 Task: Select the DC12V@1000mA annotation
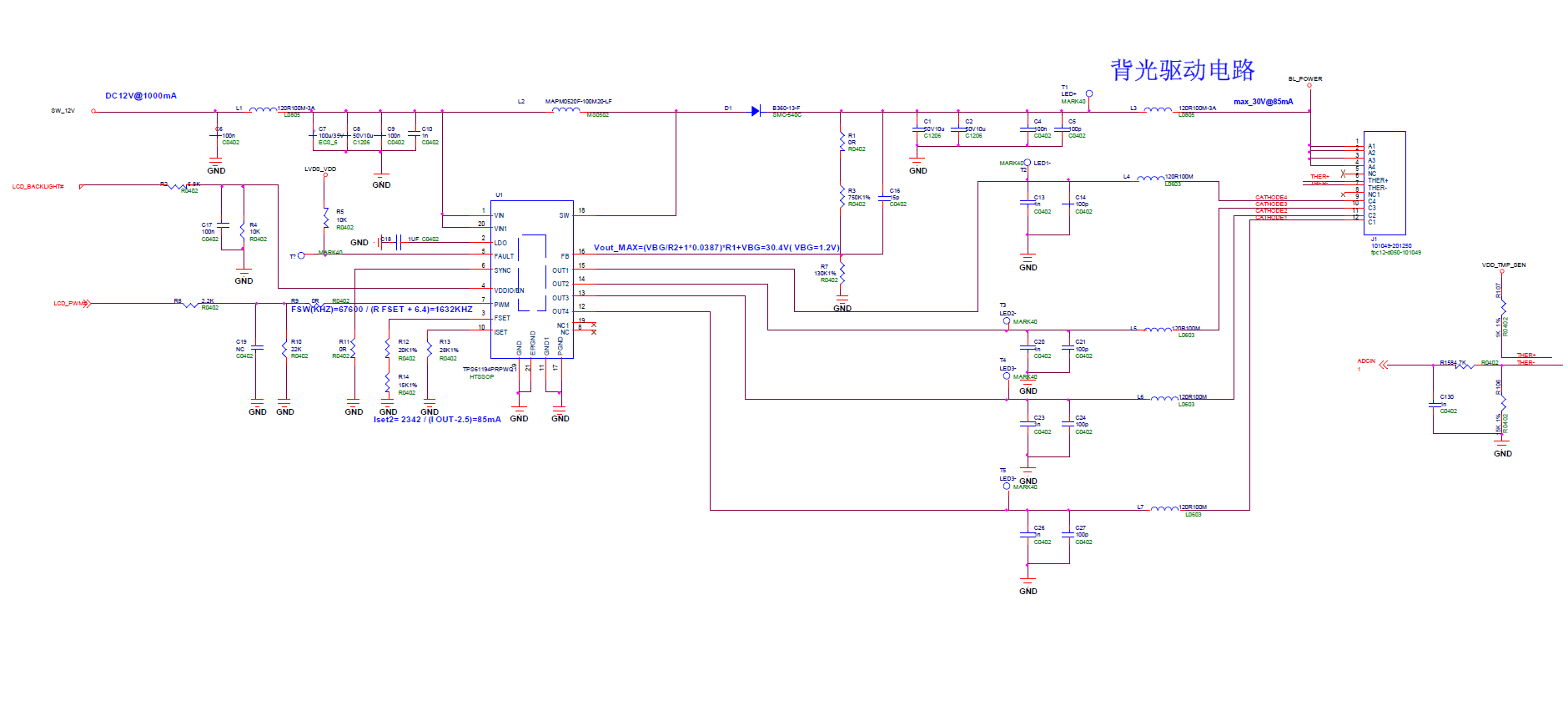coord(141,96)
